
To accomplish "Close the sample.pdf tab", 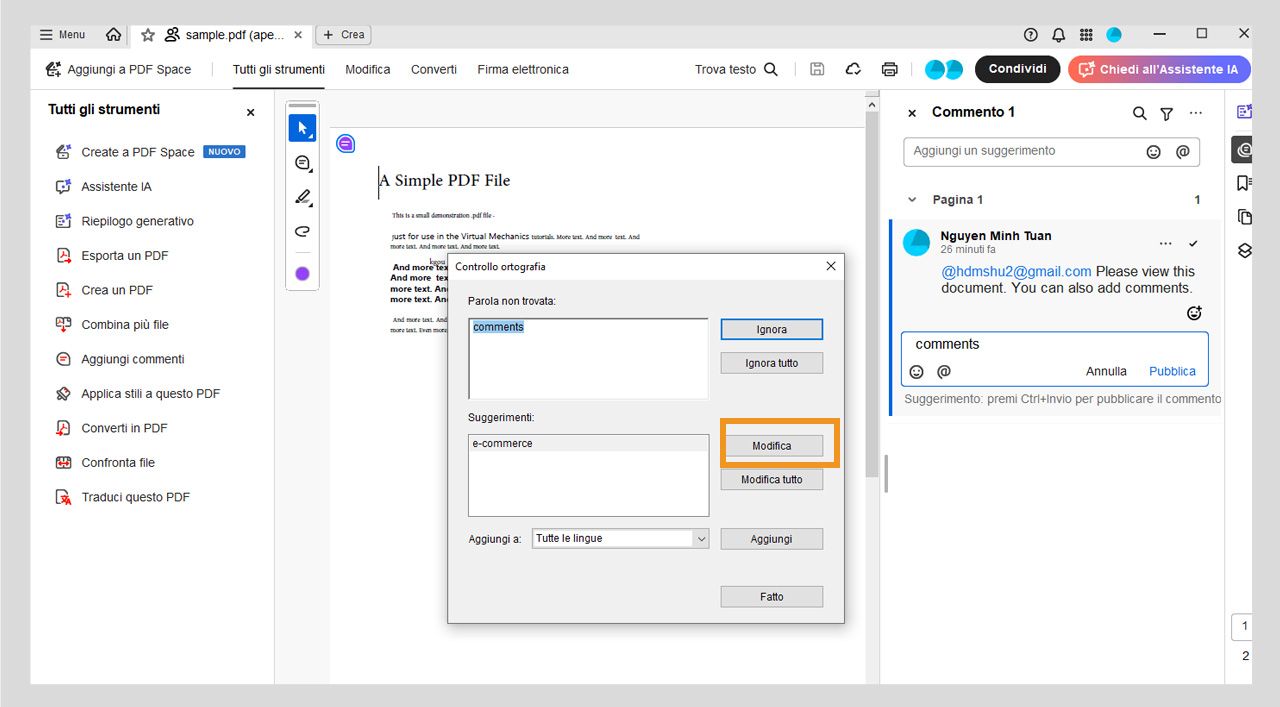I will point(298,34).
